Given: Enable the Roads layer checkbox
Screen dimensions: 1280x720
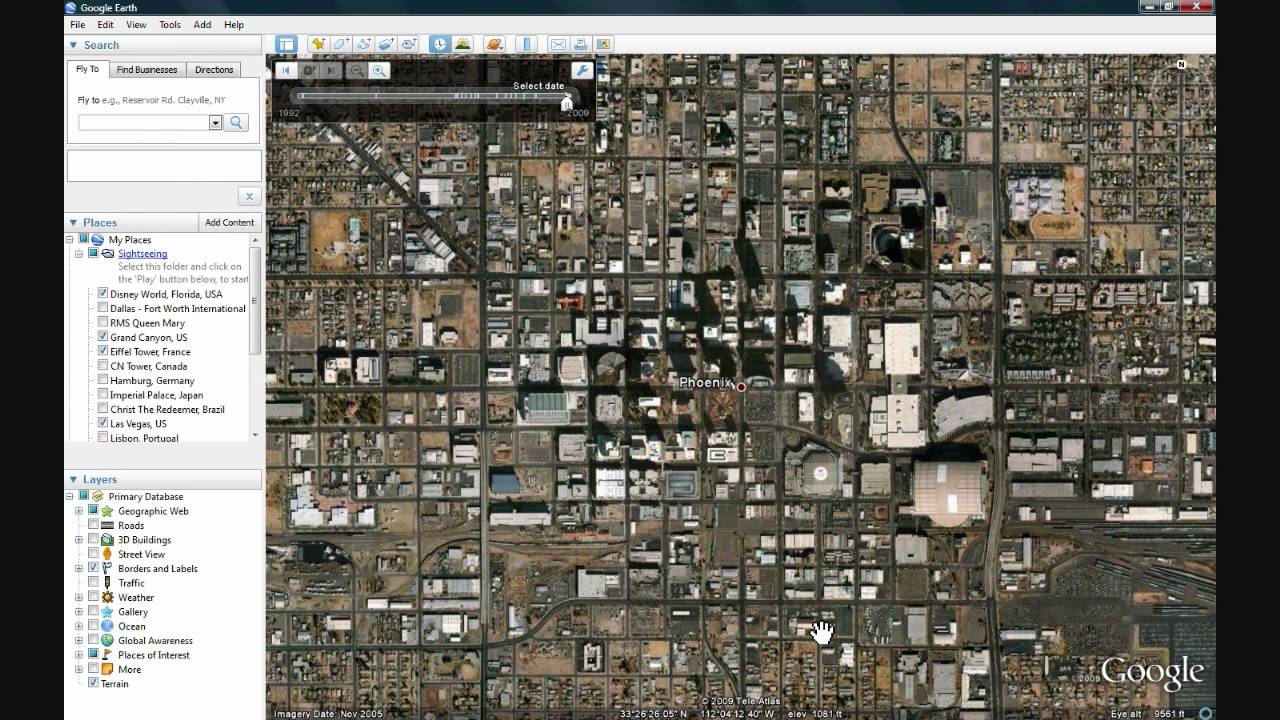Looking at the screenshot, I should [93, 525].
